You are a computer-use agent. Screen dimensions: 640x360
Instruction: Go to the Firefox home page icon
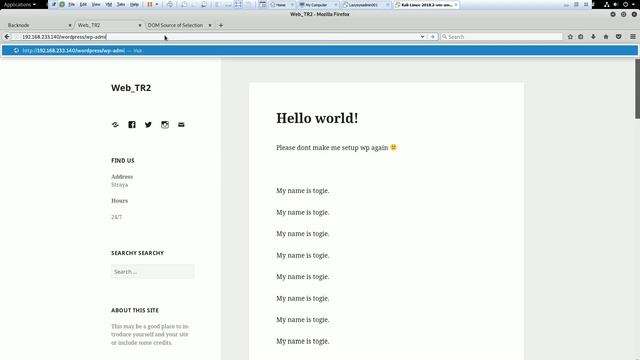[x=606, y=37]
